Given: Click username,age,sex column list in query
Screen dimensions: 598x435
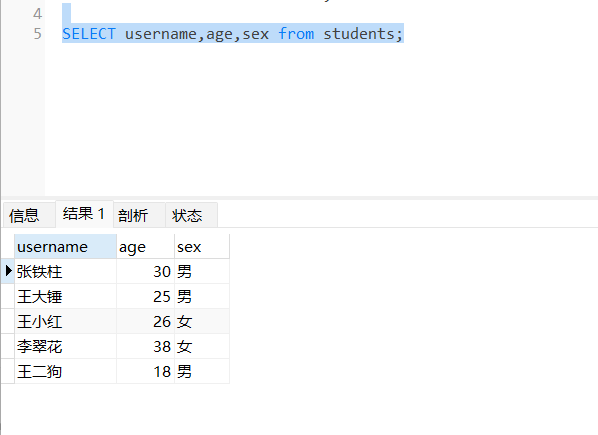Looking at the screenshot, I should (197, 34).
